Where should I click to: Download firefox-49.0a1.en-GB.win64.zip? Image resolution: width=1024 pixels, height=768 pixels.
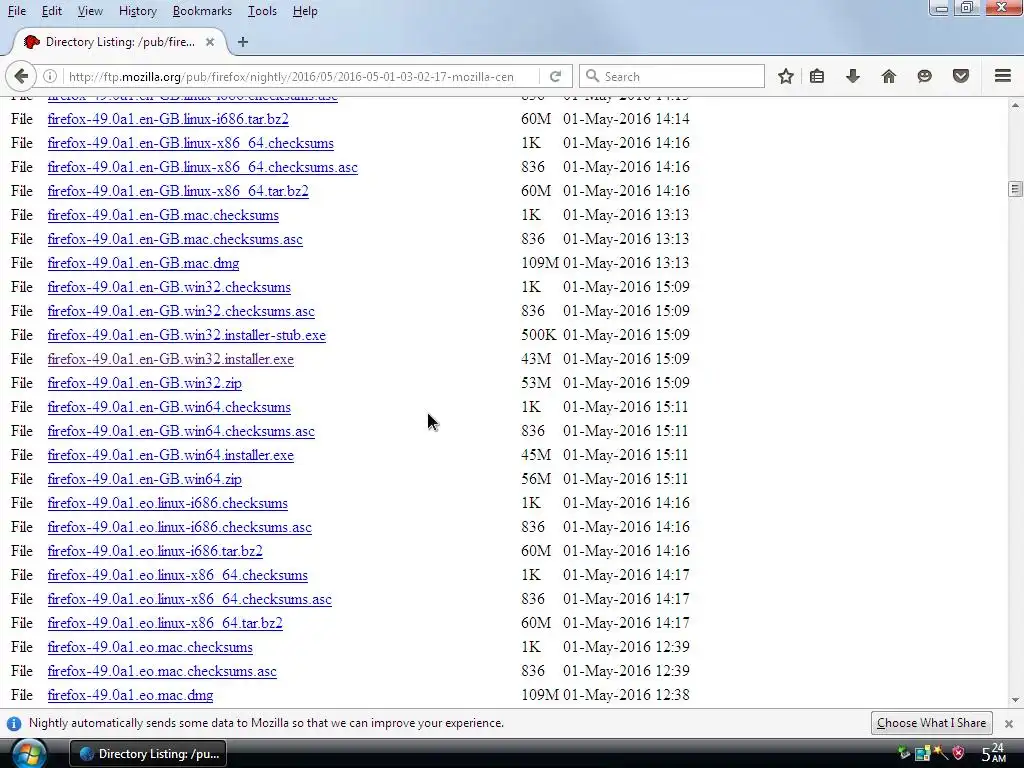(x=144, y=479)
